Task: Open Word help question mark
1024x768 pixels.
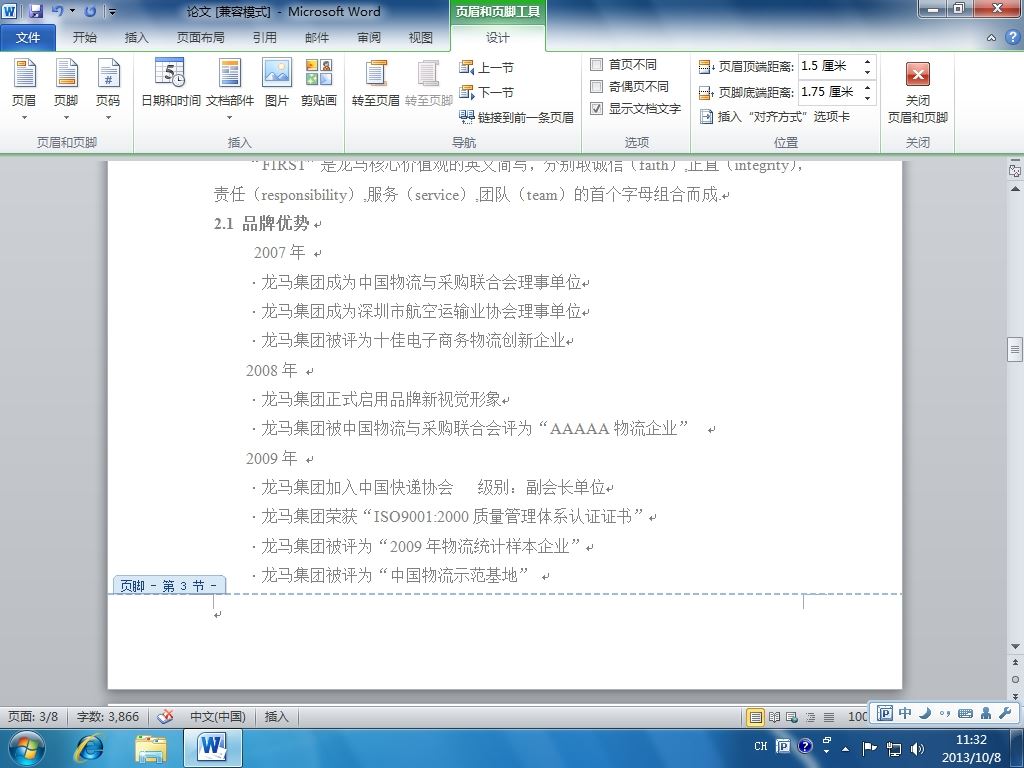Action: point(1012,37)
